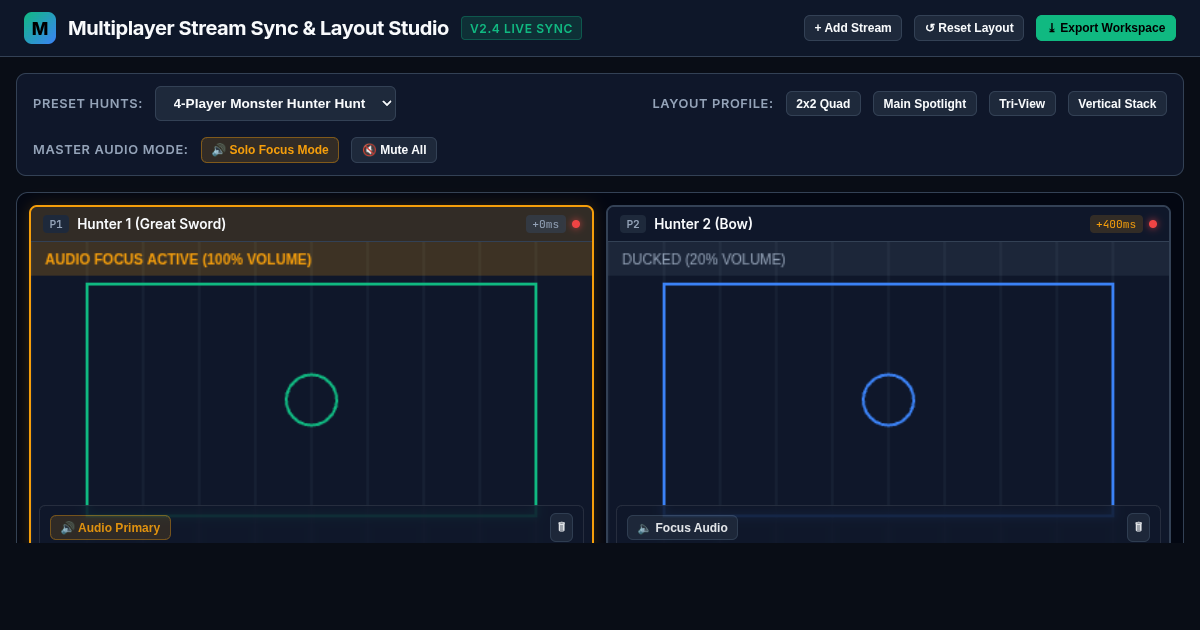Switch to Main Spotlight layout
The height and width of the screenshot is (630, 1200).
925,104
